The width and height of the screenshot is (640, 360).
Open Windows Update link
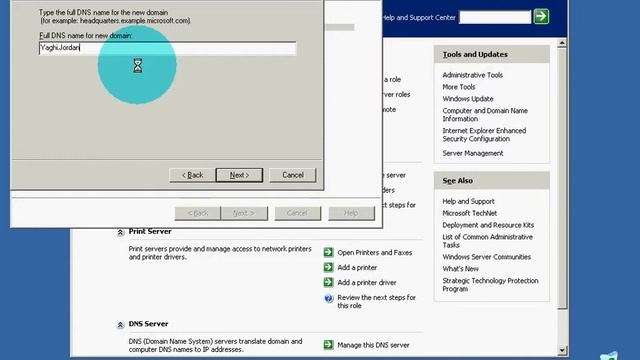[x=468, y=99]
